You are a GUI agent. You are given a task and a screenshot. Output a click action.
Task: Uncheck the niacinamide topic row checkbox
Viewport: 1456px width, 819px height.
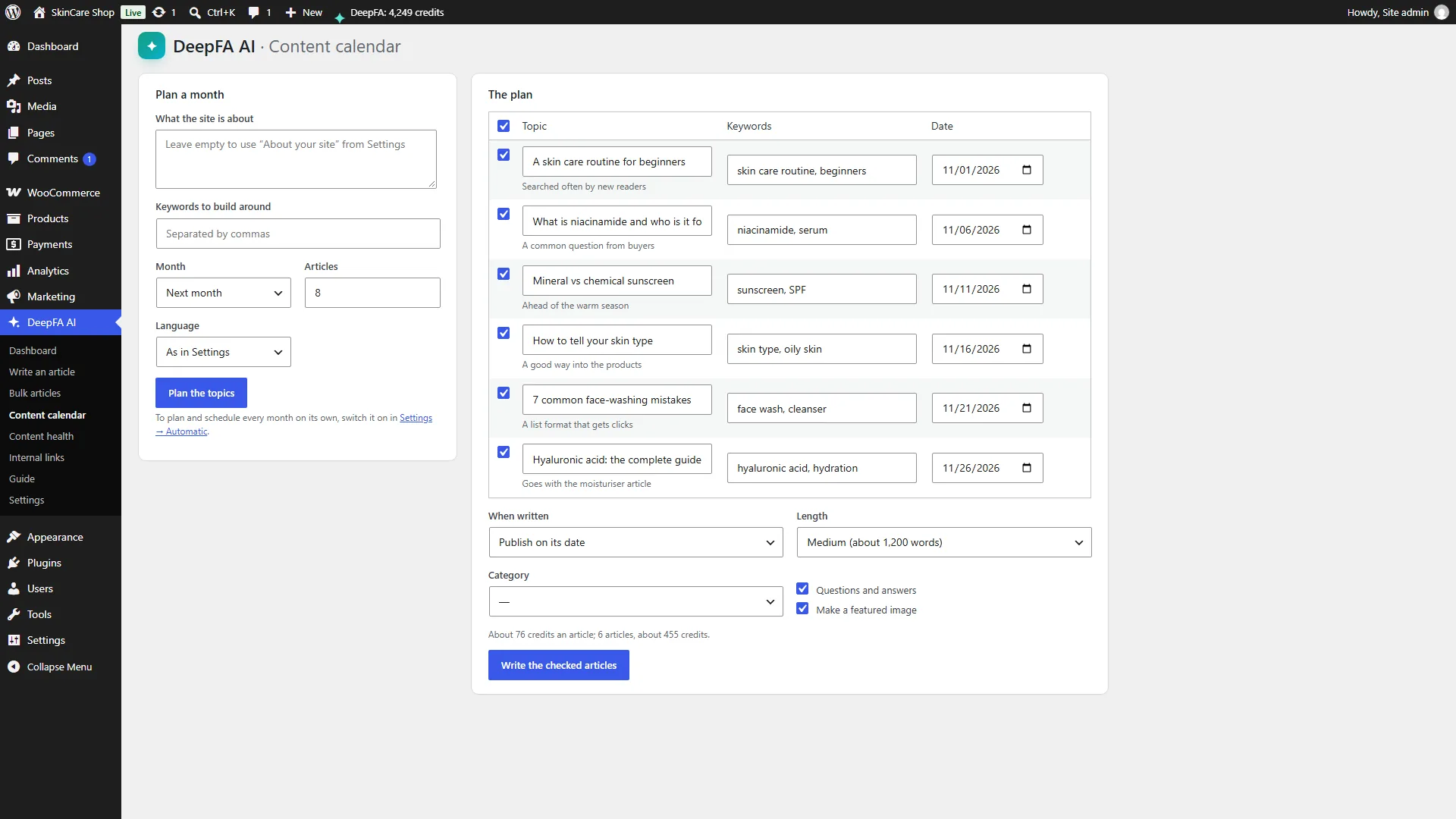(x=504, y=214)
